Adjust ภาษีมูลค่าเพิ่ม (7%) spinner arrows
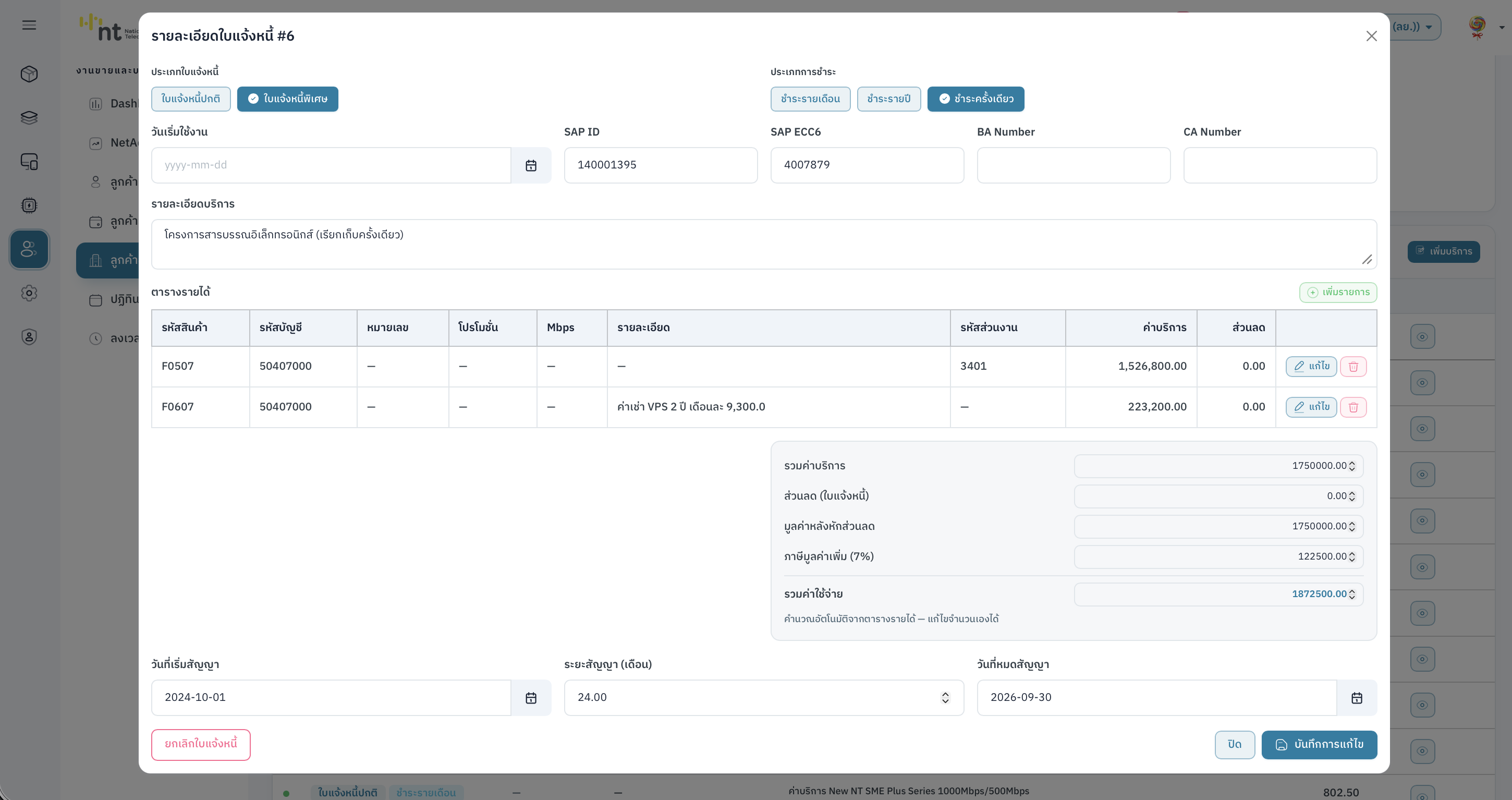The height and width of the screenshot is (800, 1512). [1352, 557]
